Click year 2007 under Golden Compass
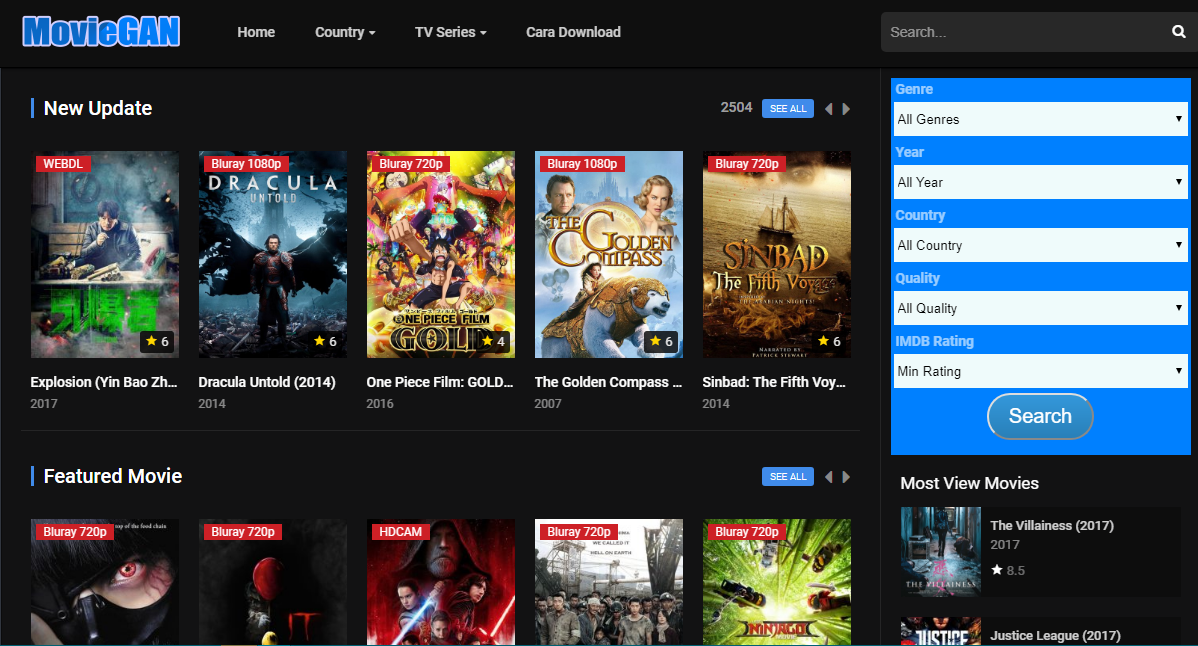 [548, 403]
